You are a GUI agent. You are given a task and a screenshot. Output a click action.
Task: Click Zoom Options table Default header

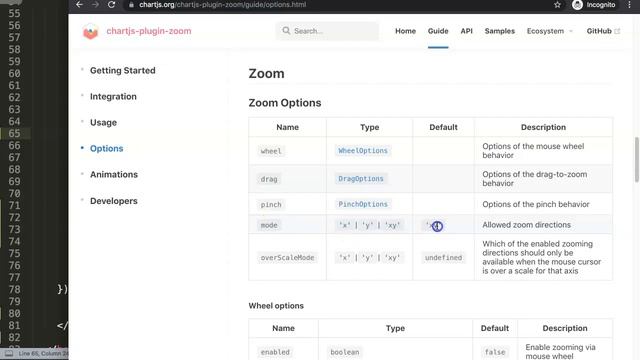click(x=443, y=127)
